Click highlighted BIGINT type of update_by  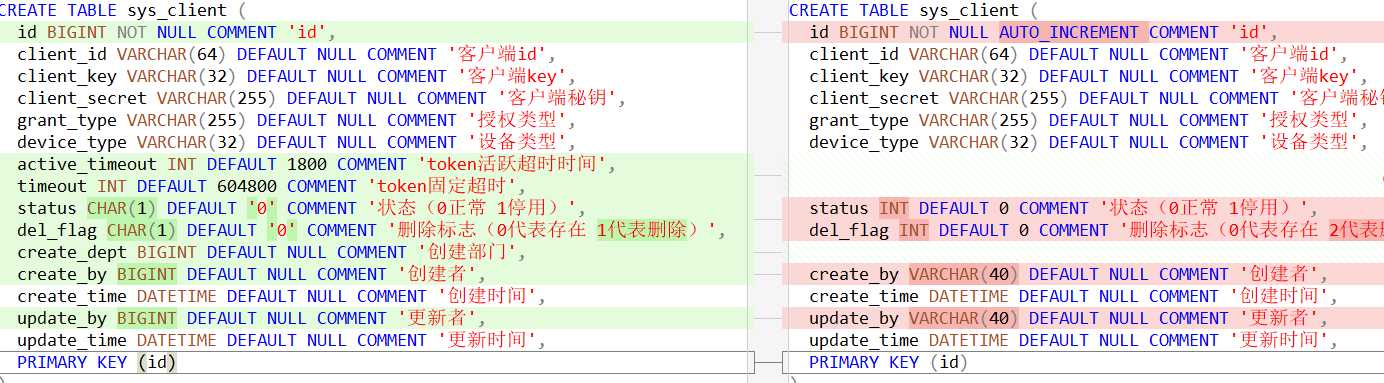pos(147,318)
